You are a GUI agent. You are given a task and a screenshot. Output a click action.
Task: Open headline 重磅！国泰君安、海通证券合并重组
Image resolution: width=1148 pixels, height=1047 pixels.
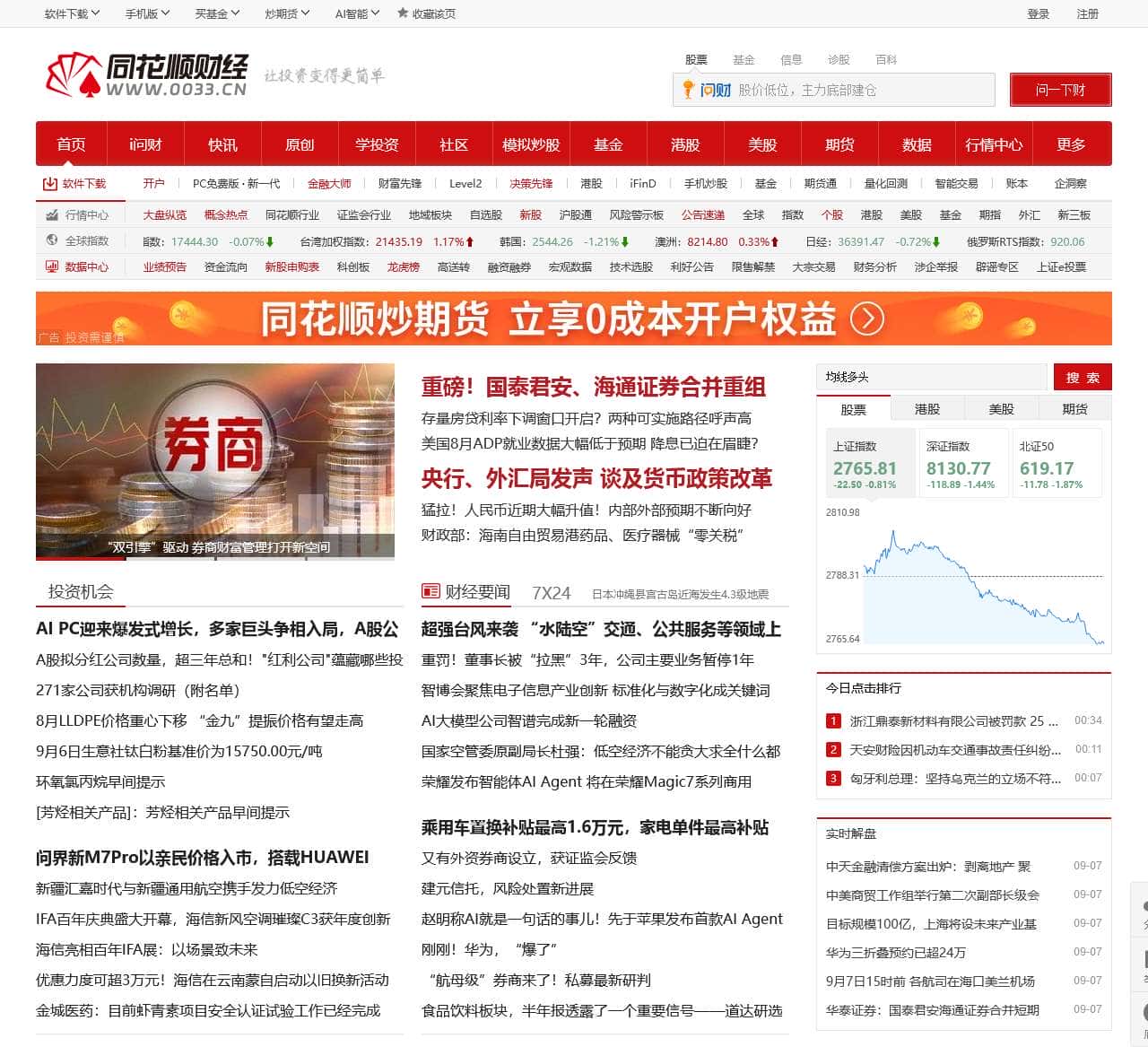click(x=594, y=388)
